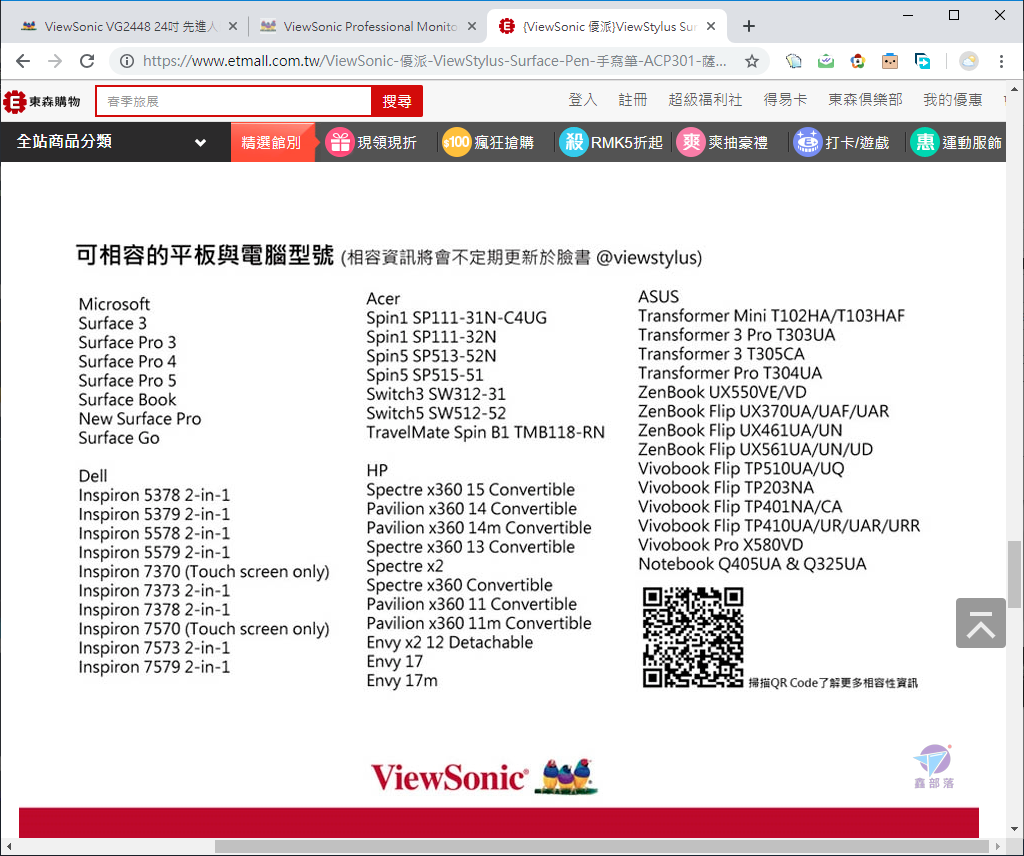
Task: Click the text 'Surface Go'
Action: (x=119, y=437)
